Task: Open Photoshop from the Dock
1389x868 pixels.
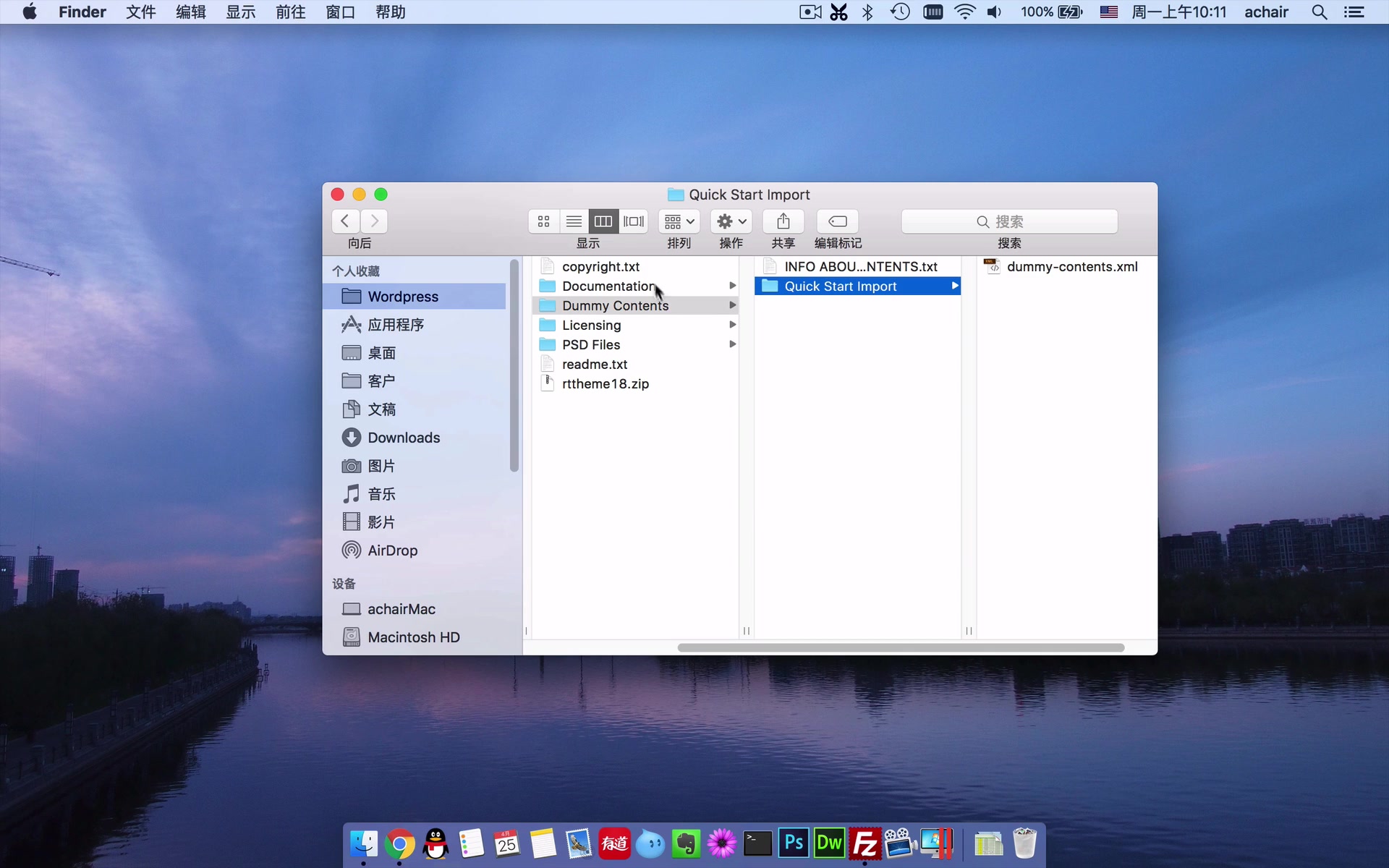Action: (x=794, y=843)
